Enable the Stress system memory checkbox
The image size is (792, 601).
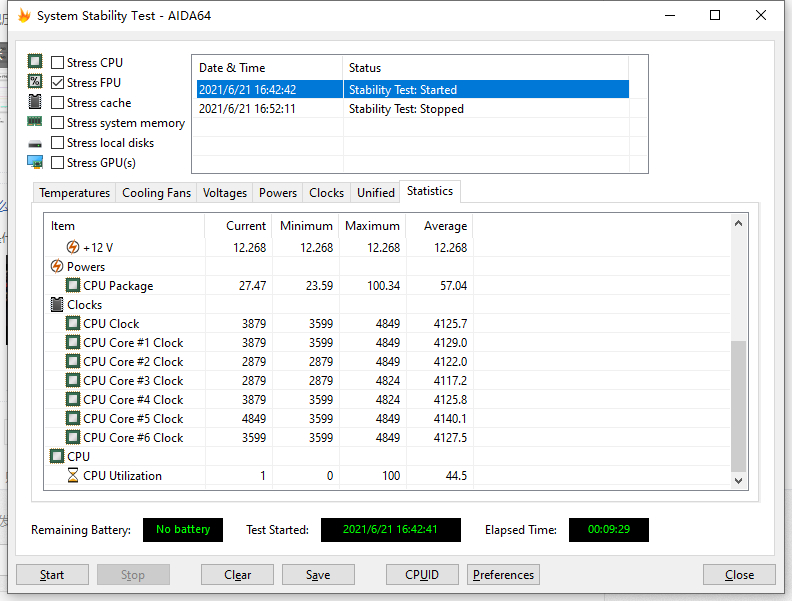[x=58, y=123]
